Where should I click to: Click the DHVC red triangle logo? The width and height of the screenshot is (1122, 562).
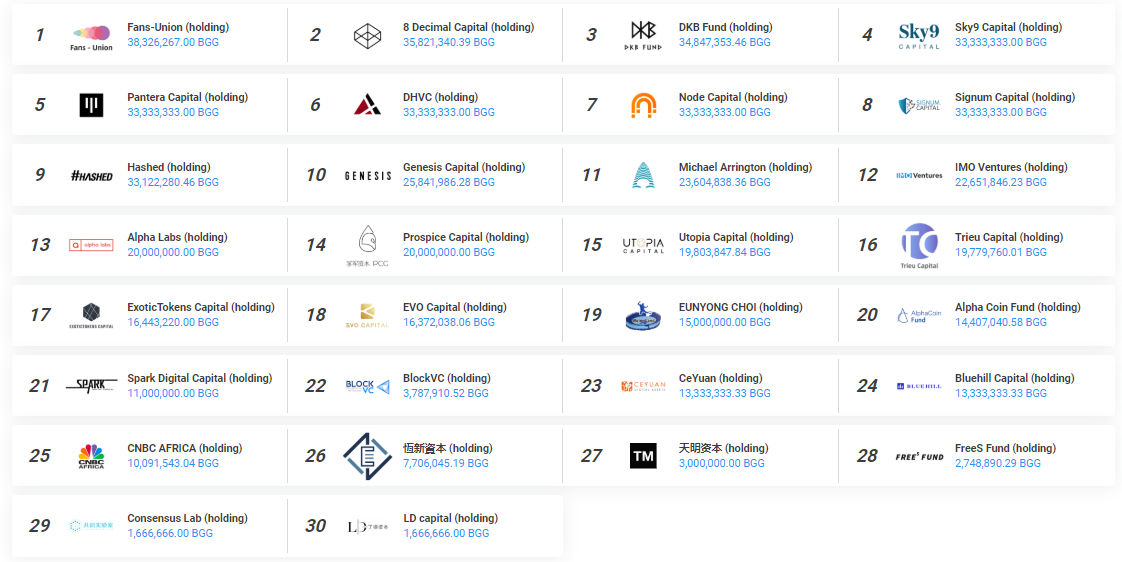click(368, 105)
